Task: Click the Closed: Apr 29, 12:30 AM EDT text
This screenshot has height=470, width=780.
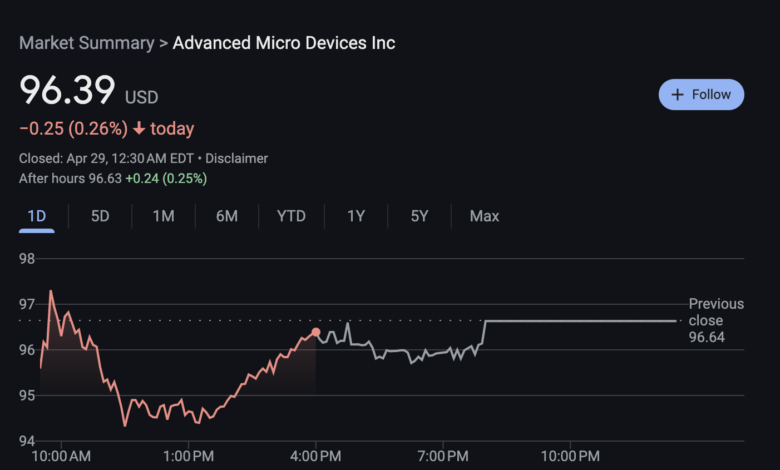Action: coord(106,159)
